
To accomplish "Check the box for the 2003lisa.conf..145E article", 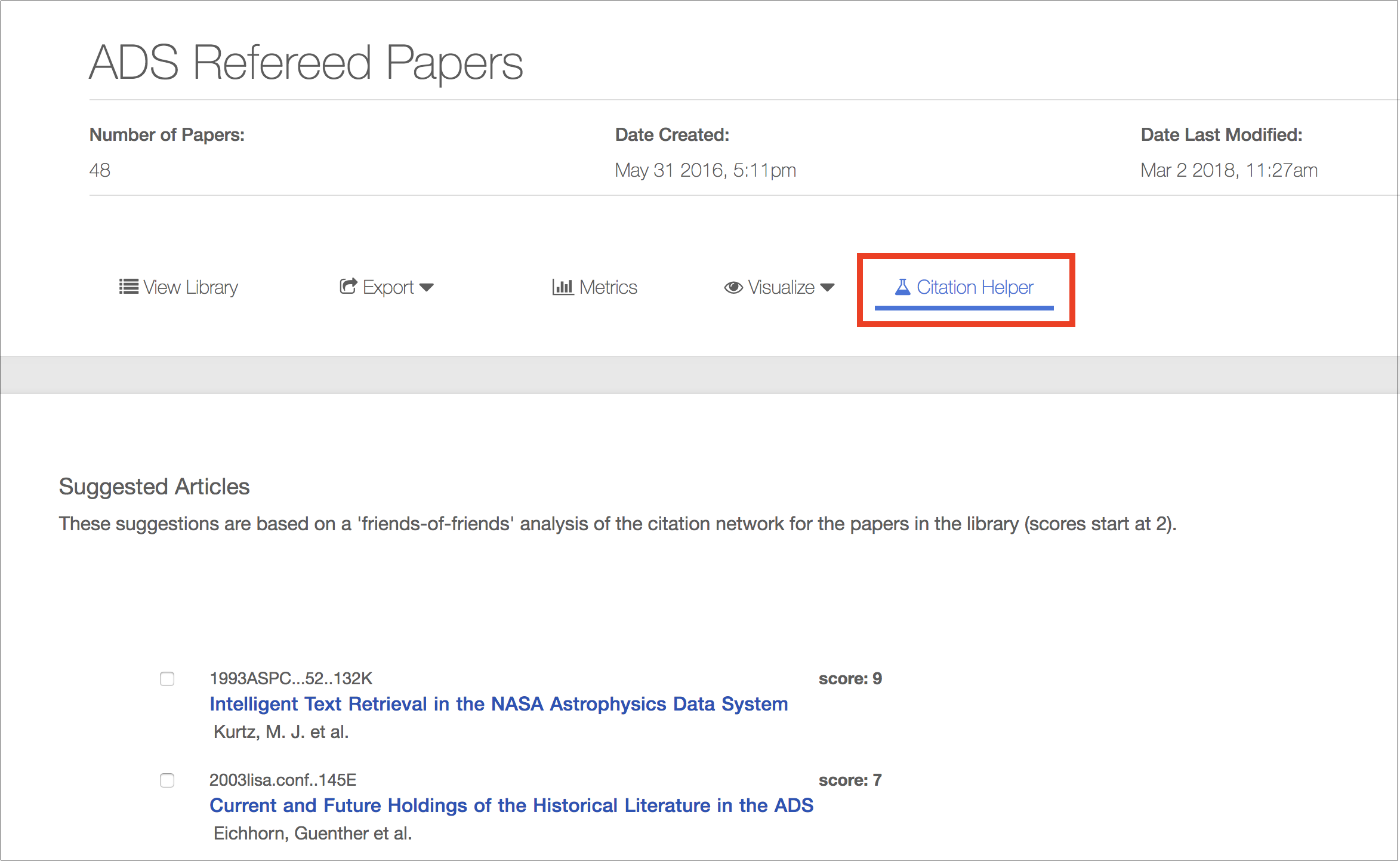I will (166, 780).
